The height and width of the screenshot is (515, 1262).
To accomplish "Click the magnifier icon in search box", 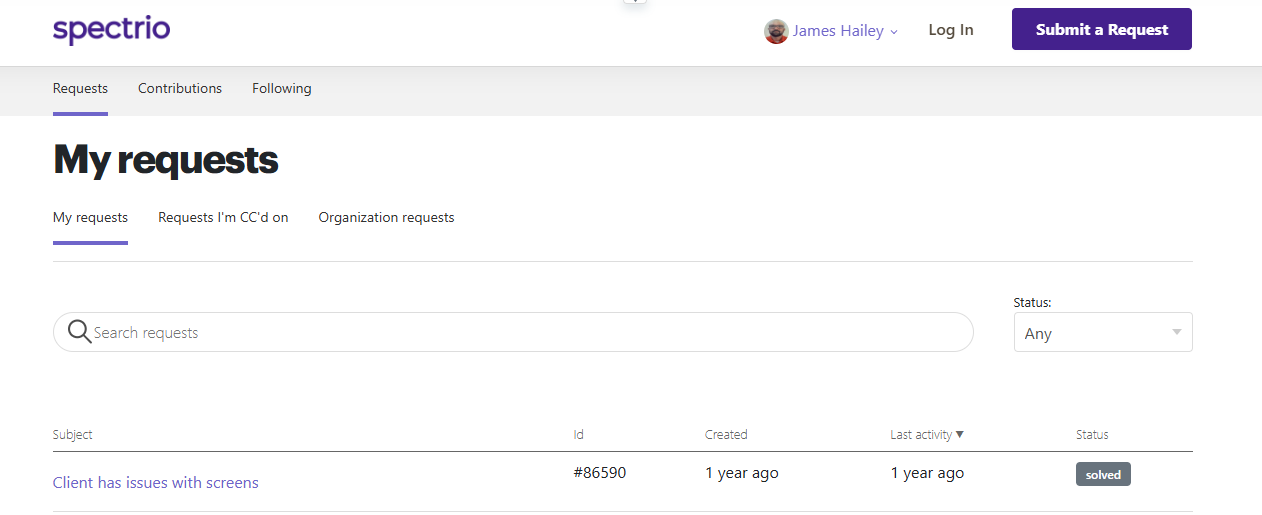I will [79, 332].
